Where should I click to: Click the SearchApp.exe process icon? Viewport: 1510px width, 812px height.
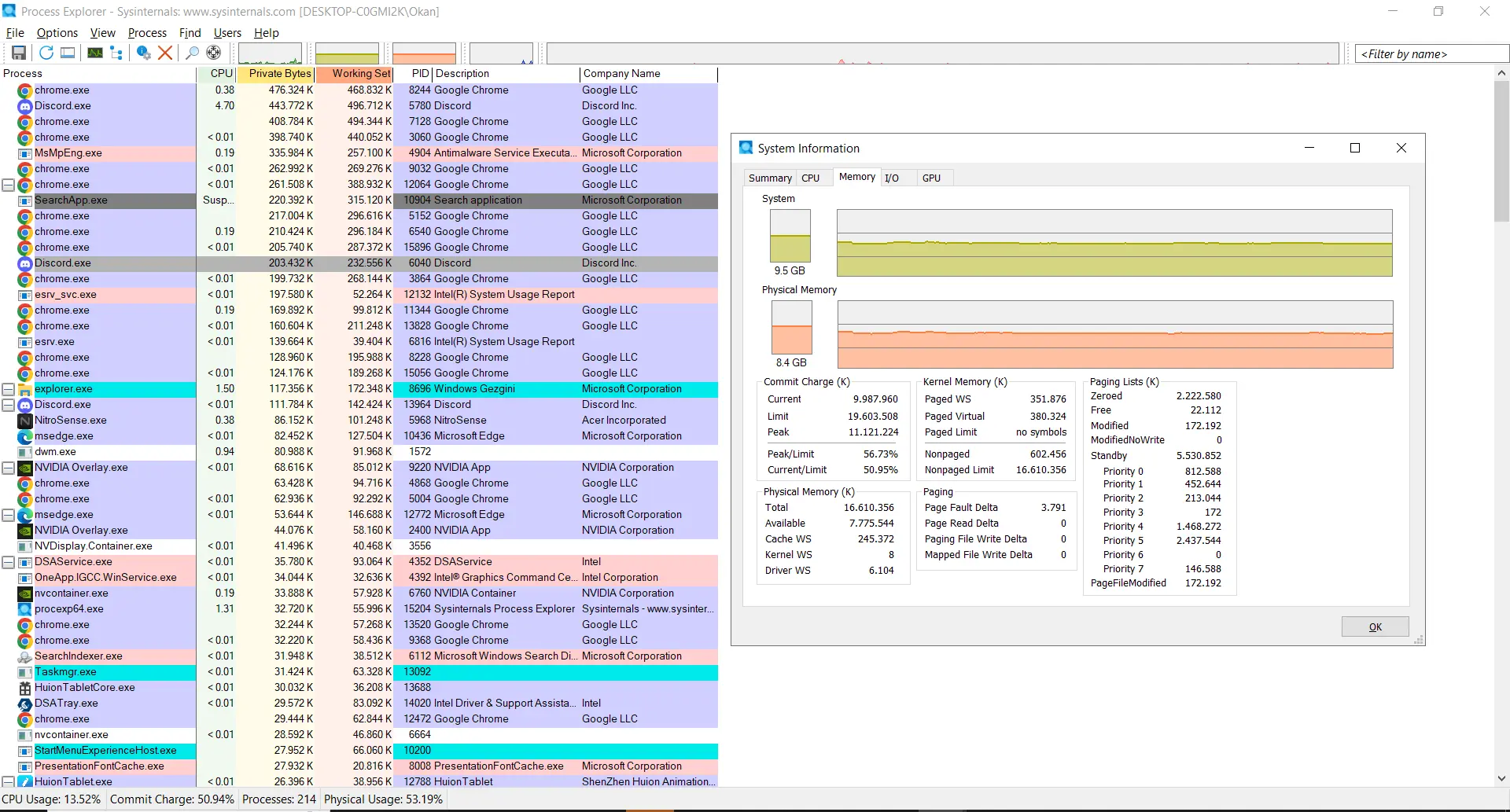pos(25,200)
